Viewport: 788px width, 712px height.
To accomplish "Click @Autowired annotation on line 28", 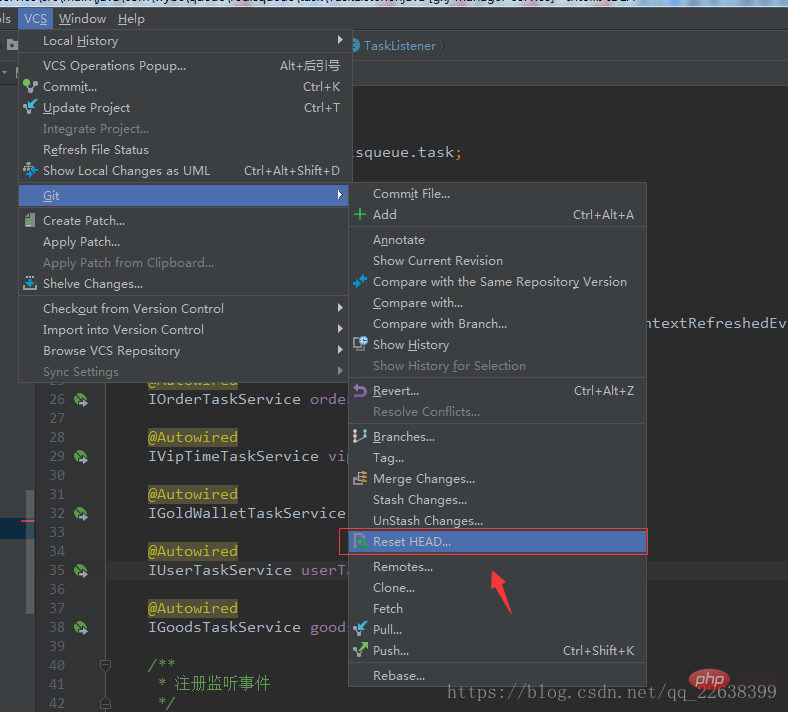I will pyautogui.click(x=192, y=437).
